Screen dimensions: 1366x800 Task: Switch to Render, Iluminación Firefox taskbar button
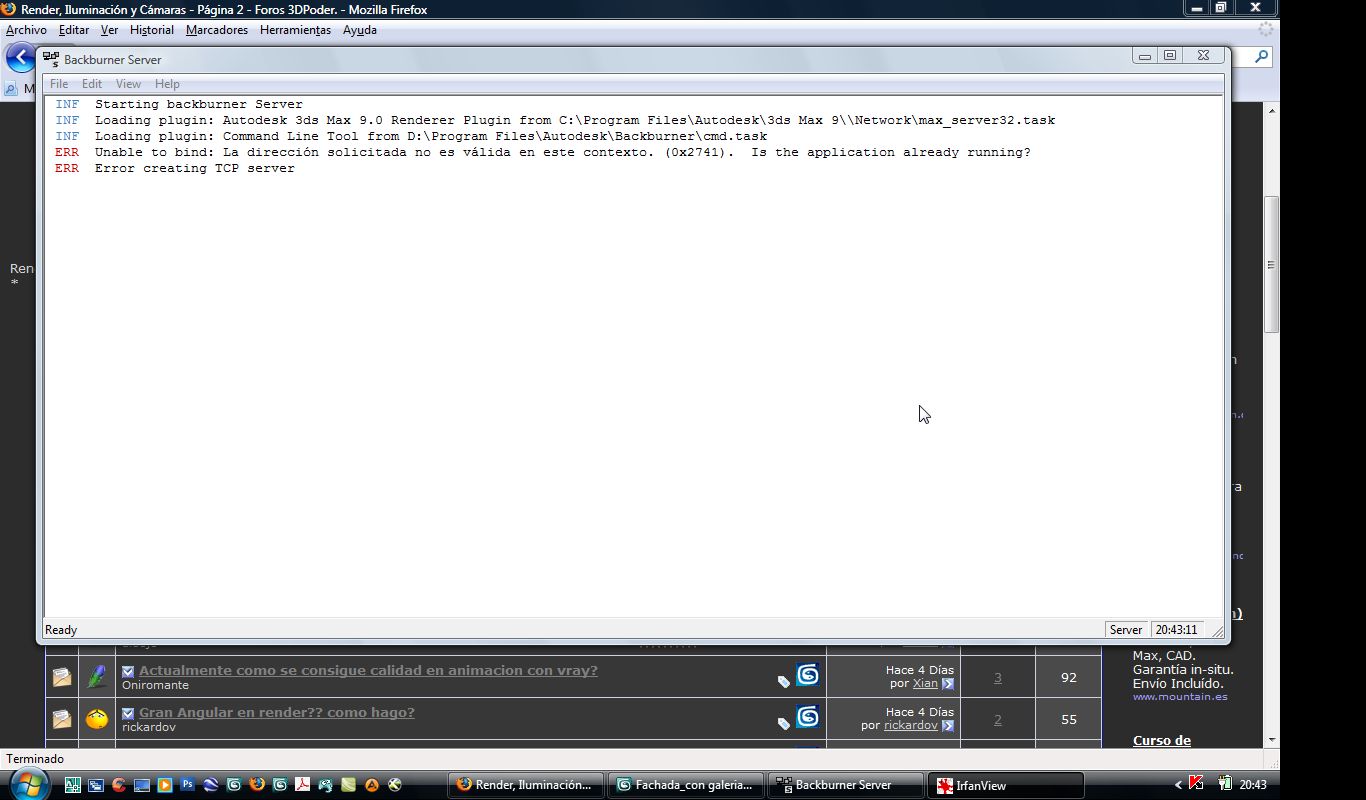click(x=525, y=785)
